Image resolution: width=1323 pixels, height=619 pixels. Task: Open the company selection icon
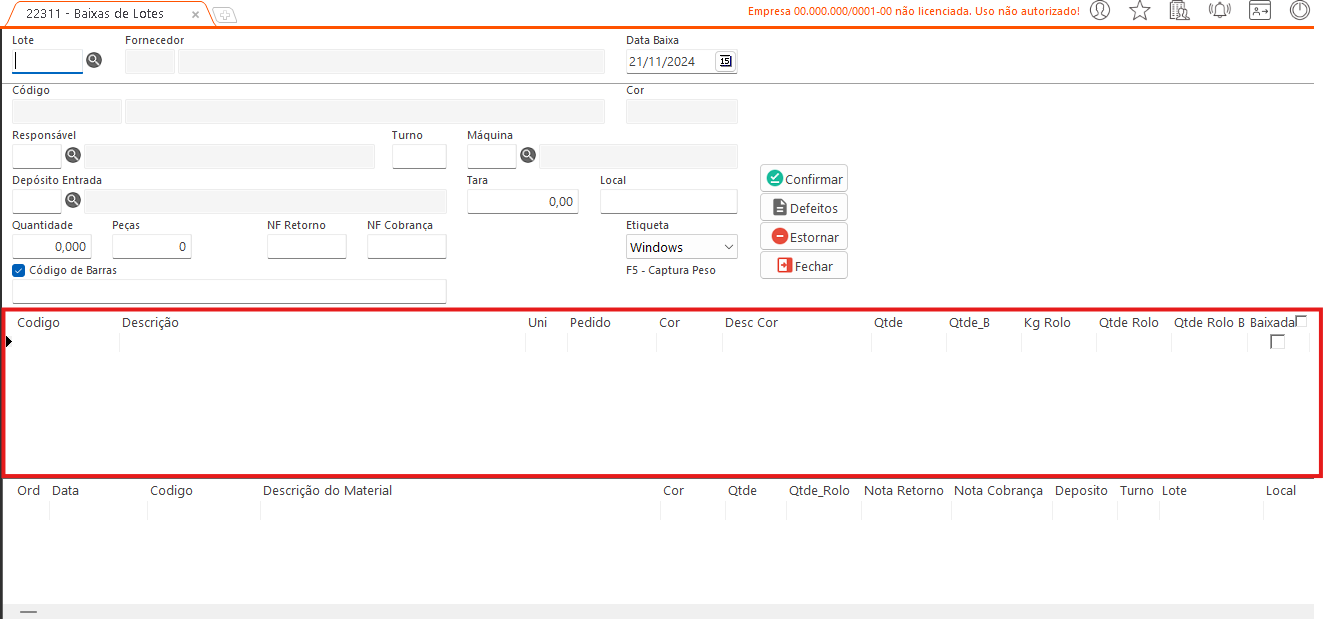[x=1179, y=11]
